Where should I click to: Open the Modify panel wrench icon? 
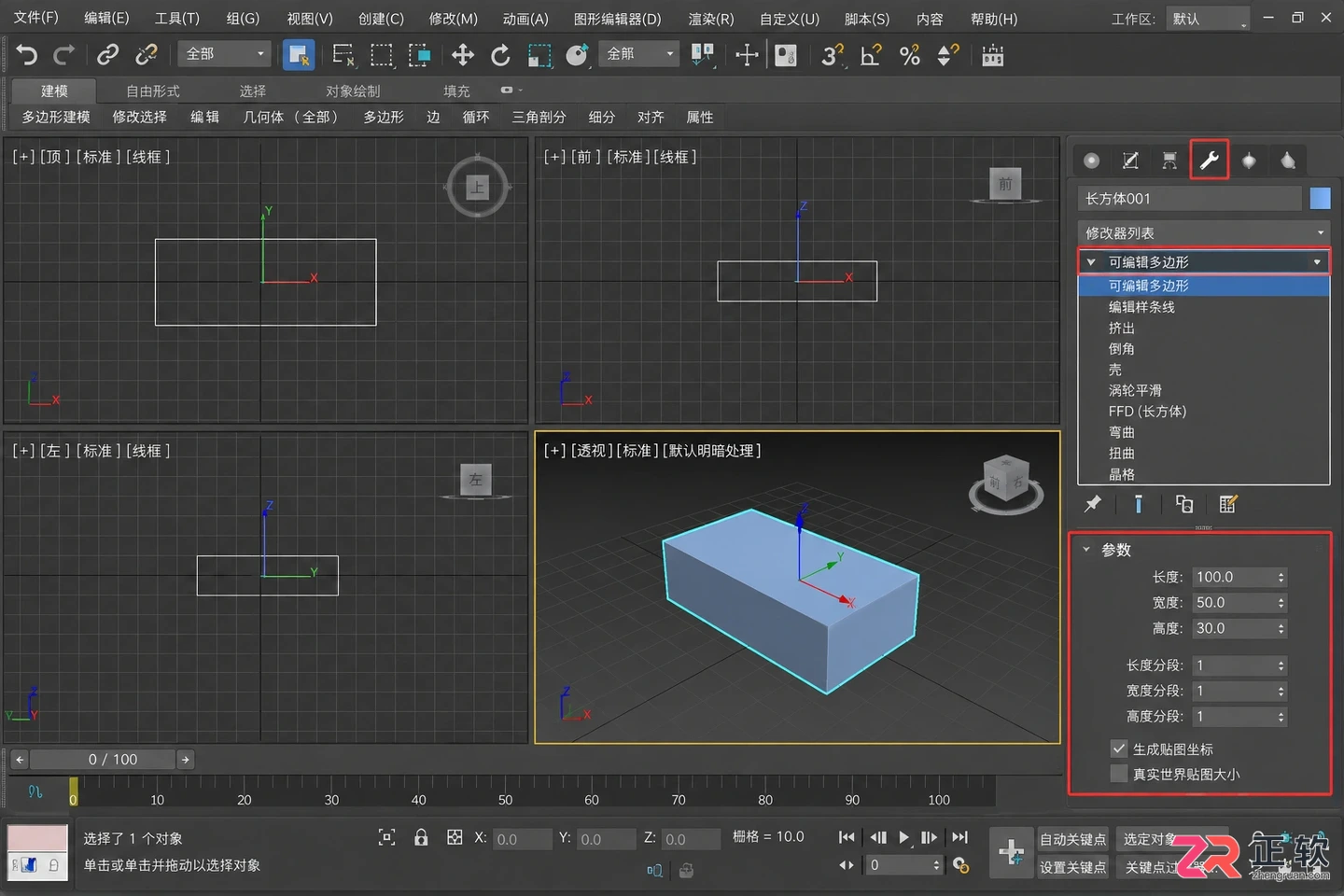[x=1210, y=161]
